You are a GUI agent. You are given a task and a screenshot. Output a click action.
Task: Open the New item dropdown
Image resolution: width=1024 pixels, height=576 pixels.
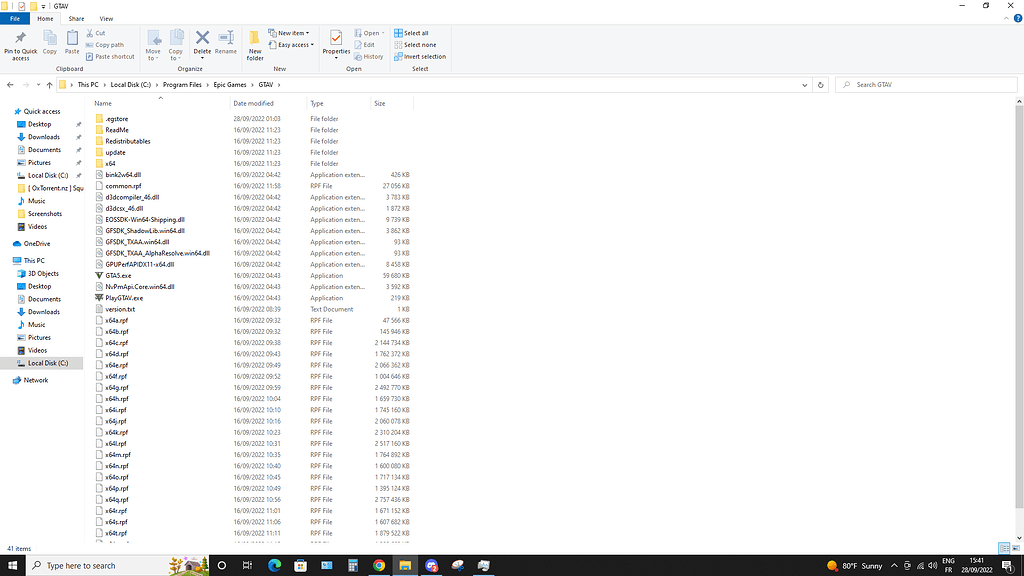[289, 32]
